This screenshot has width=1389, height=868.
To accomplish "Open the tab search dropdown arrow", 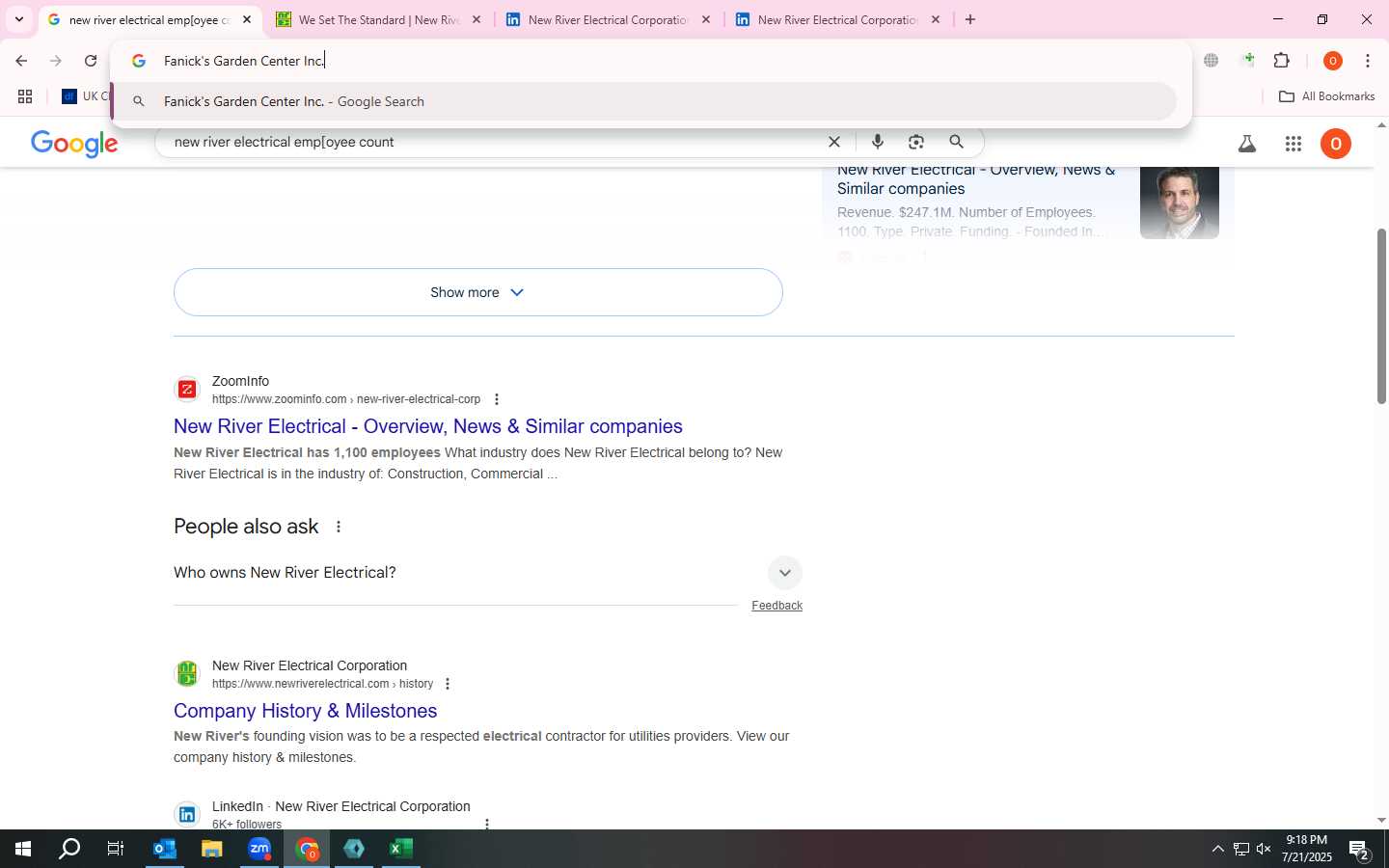I will pyautogui.click(x=18, y=19).
